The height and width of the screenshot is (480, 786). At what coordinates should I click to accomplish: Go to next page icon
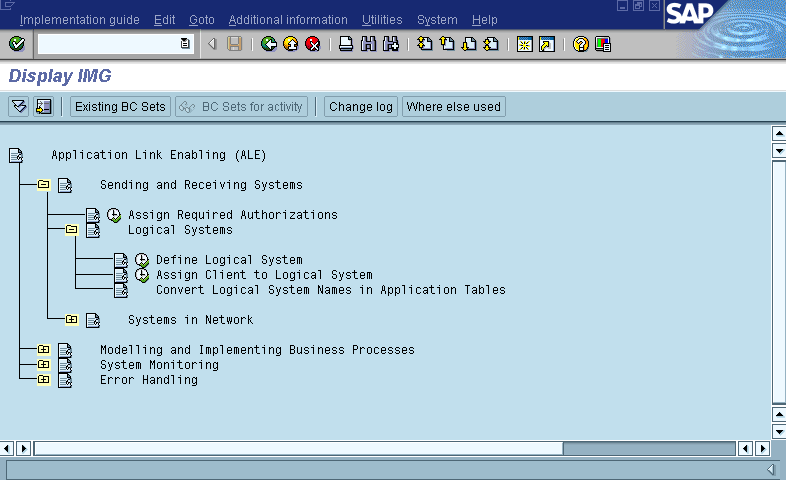(x=469, y=44)
